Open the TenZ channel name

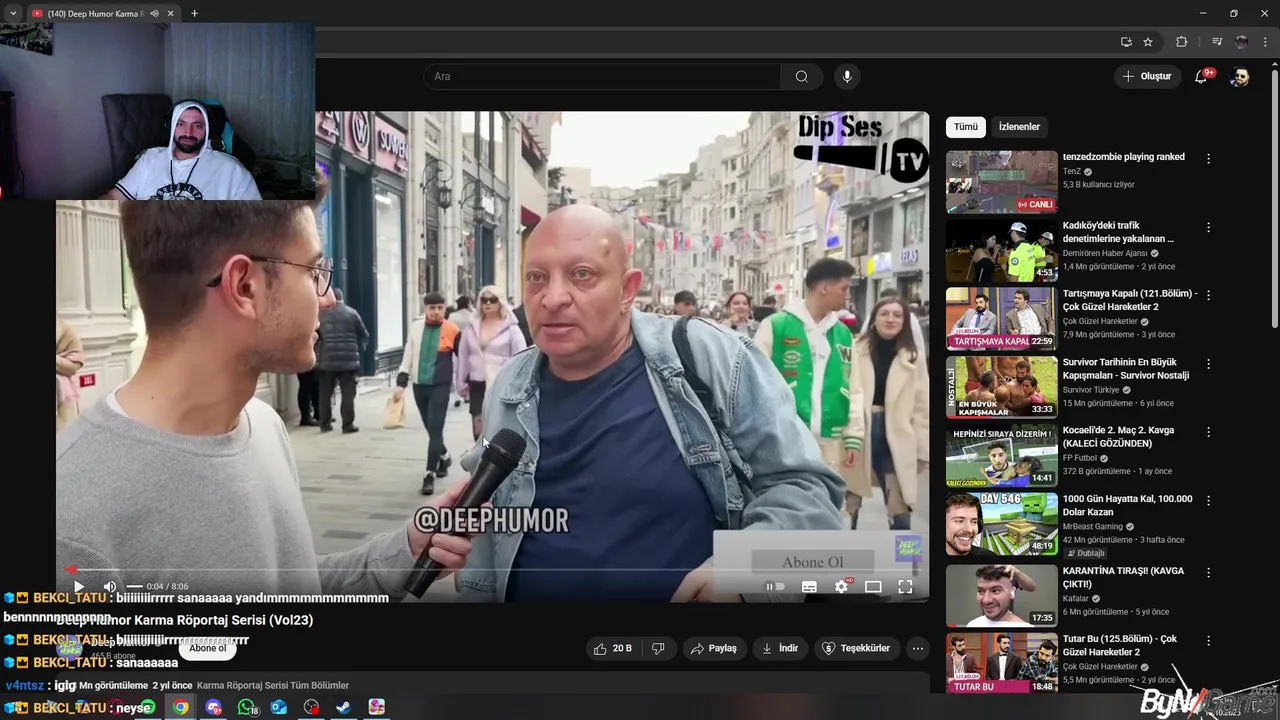[1071, 171]
